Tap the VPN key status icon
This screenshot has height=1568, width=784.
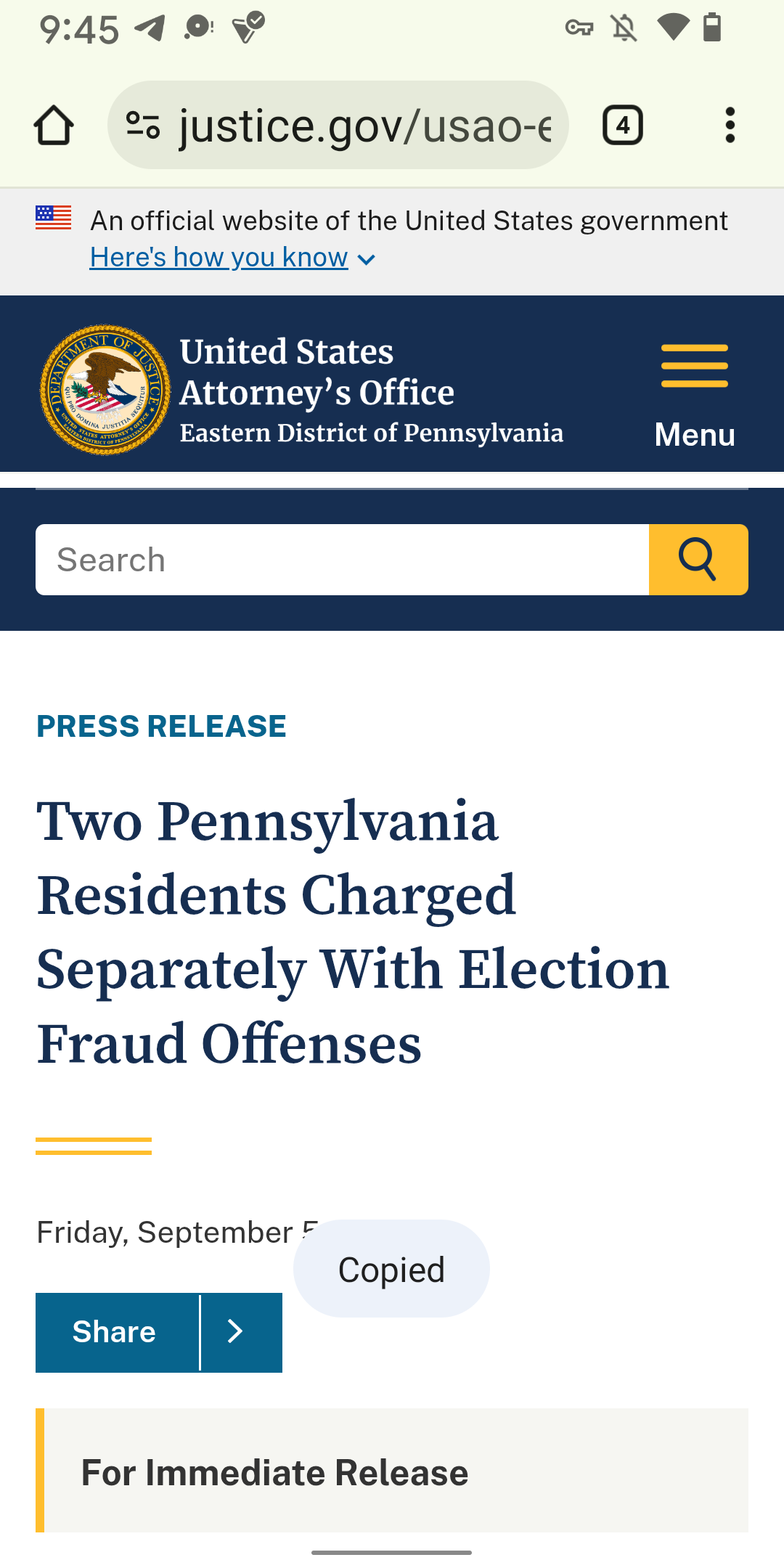point(579,28)
